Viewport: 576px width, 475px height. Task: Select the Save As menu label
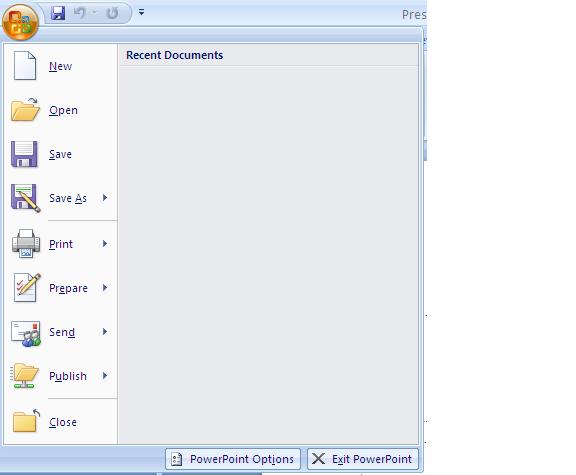pos(68,198)
